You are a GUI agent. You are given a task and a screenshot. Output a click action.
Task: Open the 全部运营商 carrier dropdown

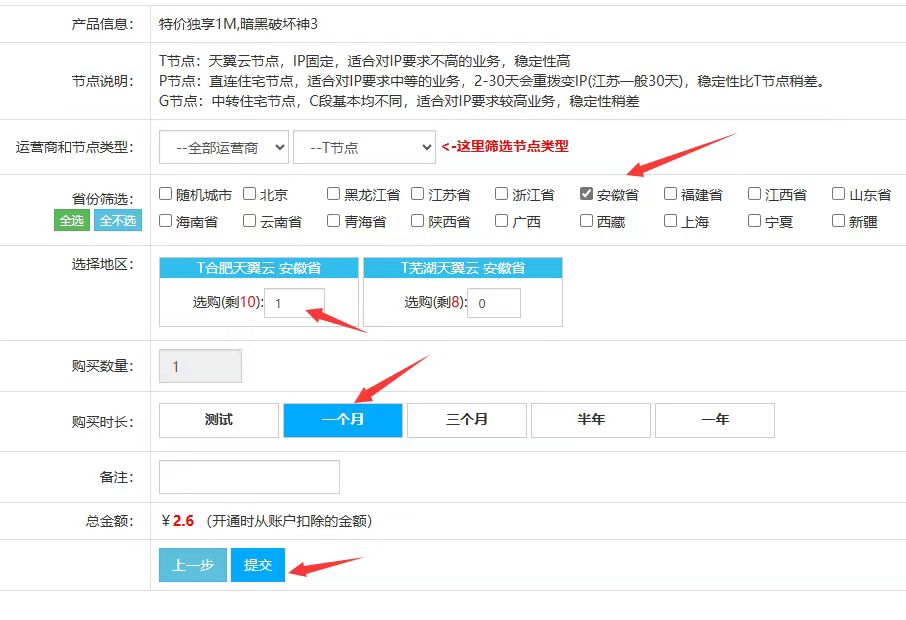pyautogui.click(x=224, y=147)
